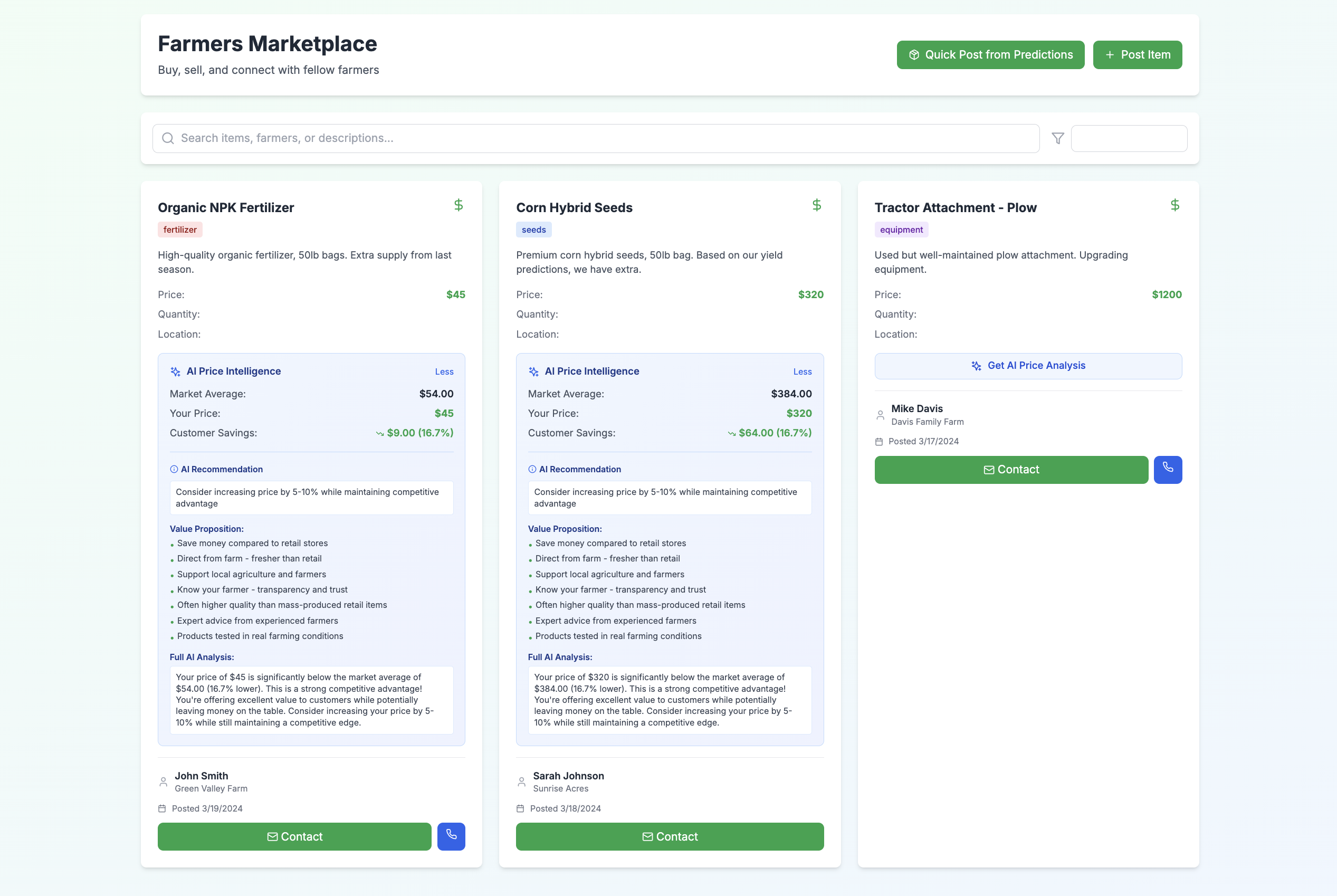Click John Smith's user profile icon
Screen dimensions: 1337x896
point(164,781)
